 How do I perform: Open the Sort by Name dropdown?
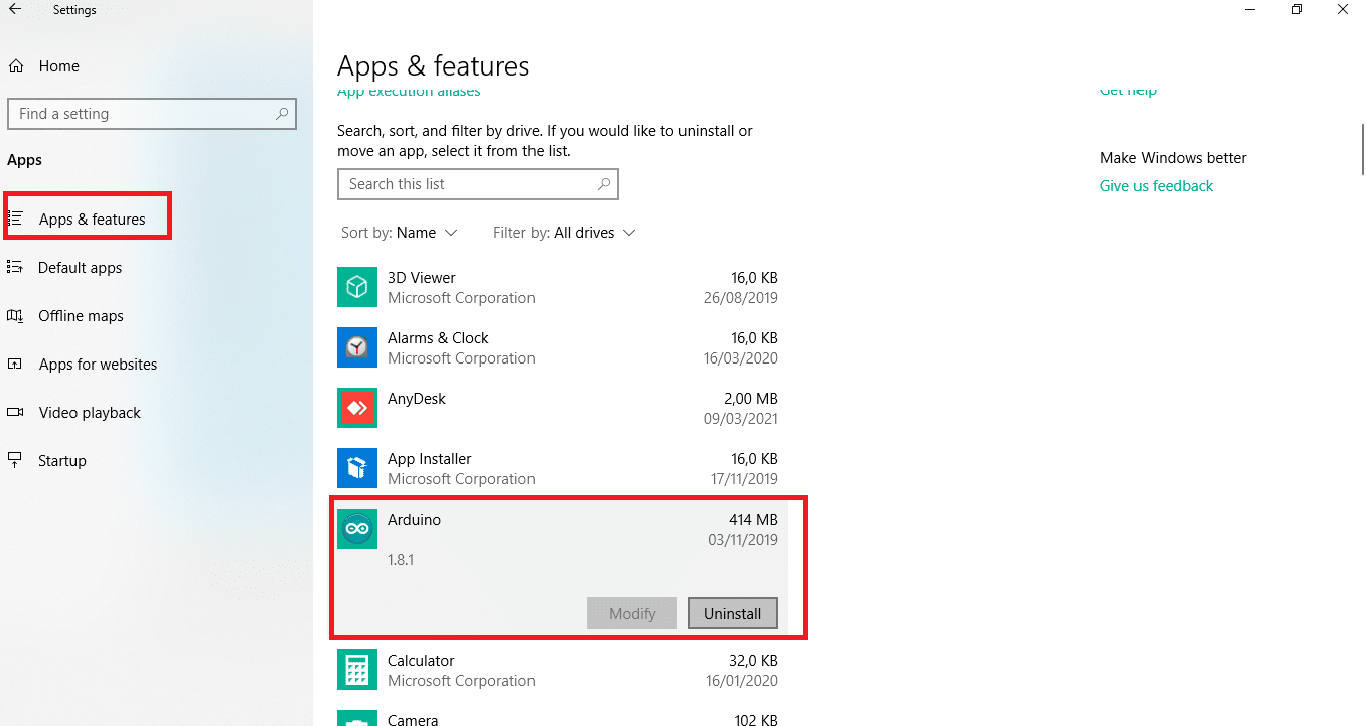point(399,233)
